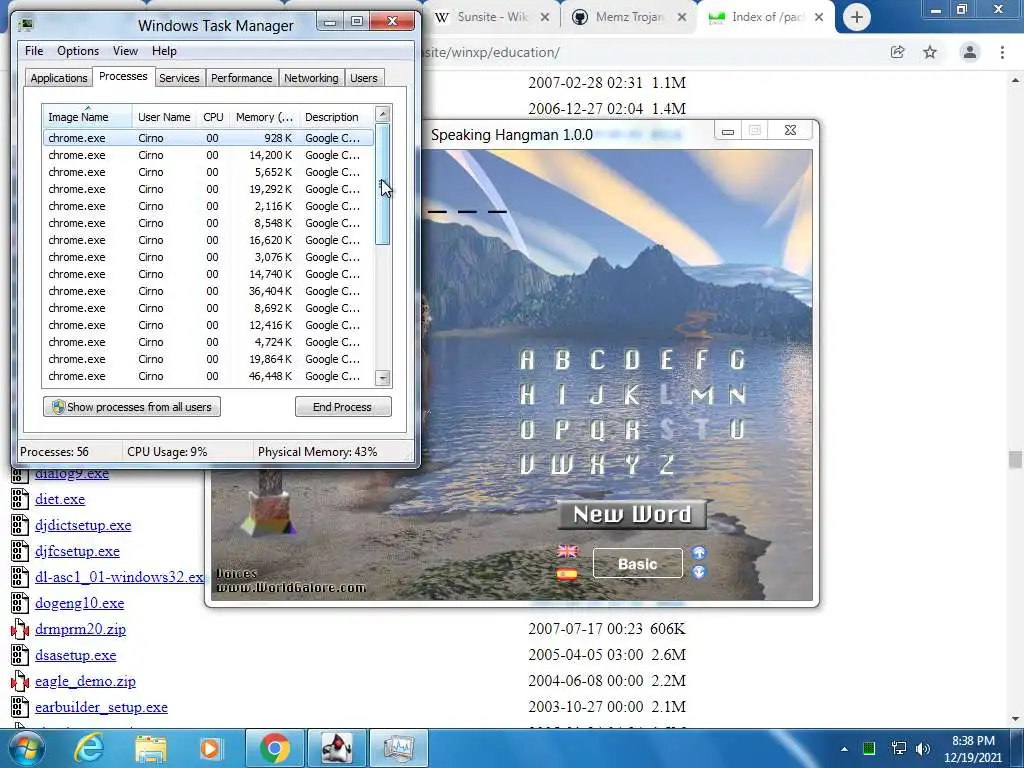Select the Spanish flag voice language
Viewport: 1024px width, 768px height.
(x=568, y=575)
